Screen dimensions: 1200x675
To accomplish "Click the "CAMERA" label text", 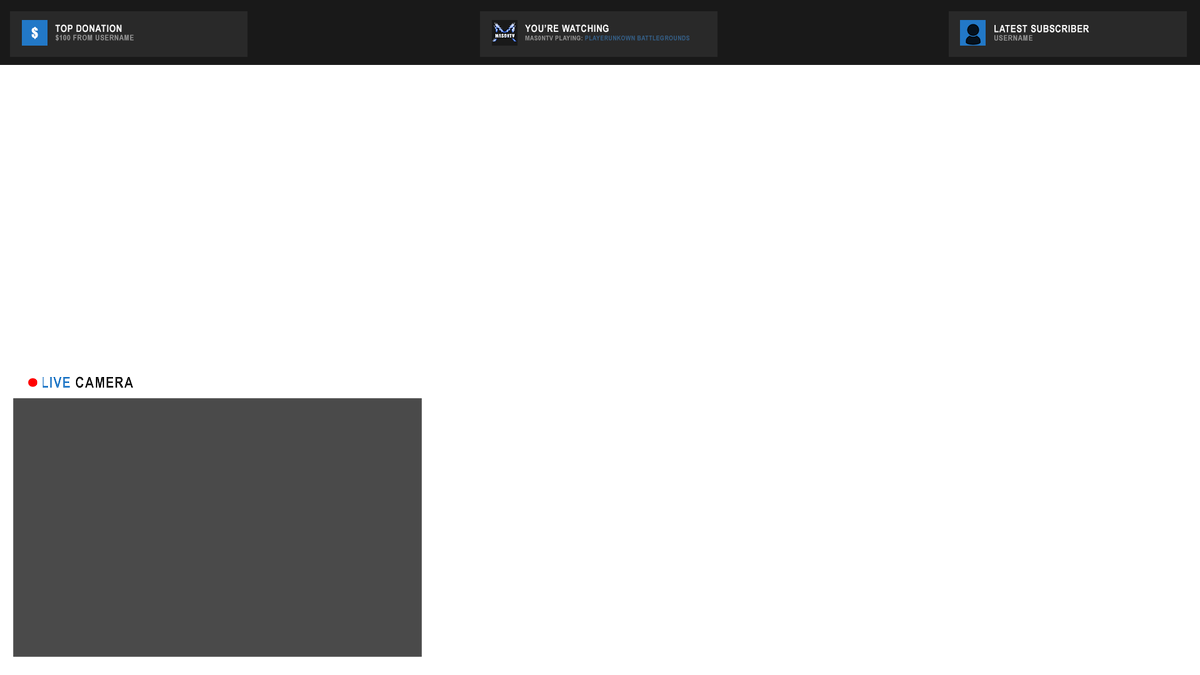I will (x=104, y=383).
